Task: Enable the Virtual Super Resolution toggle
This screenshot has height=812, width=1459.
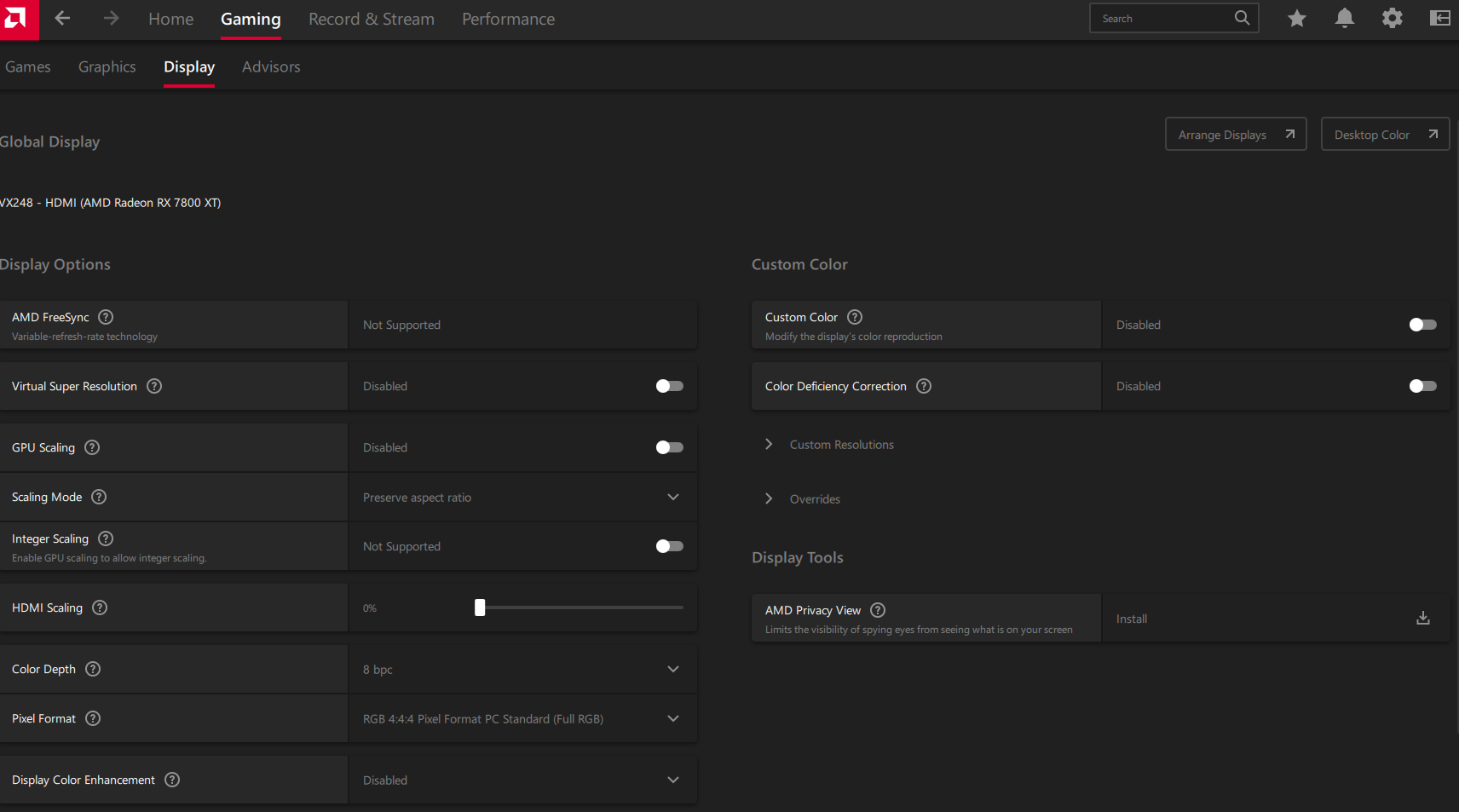Action: pos(669,386)
